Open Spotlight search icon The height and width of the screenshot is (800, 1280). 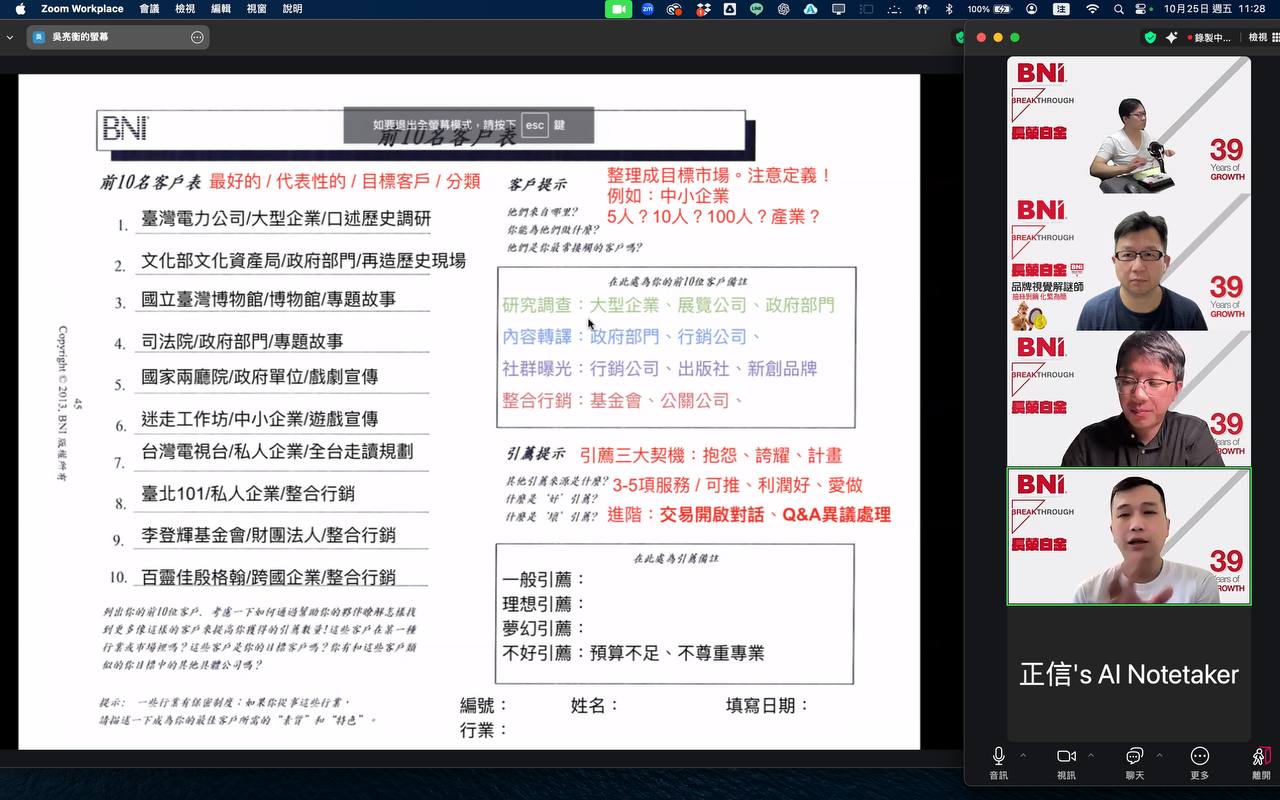(1117, 8)
